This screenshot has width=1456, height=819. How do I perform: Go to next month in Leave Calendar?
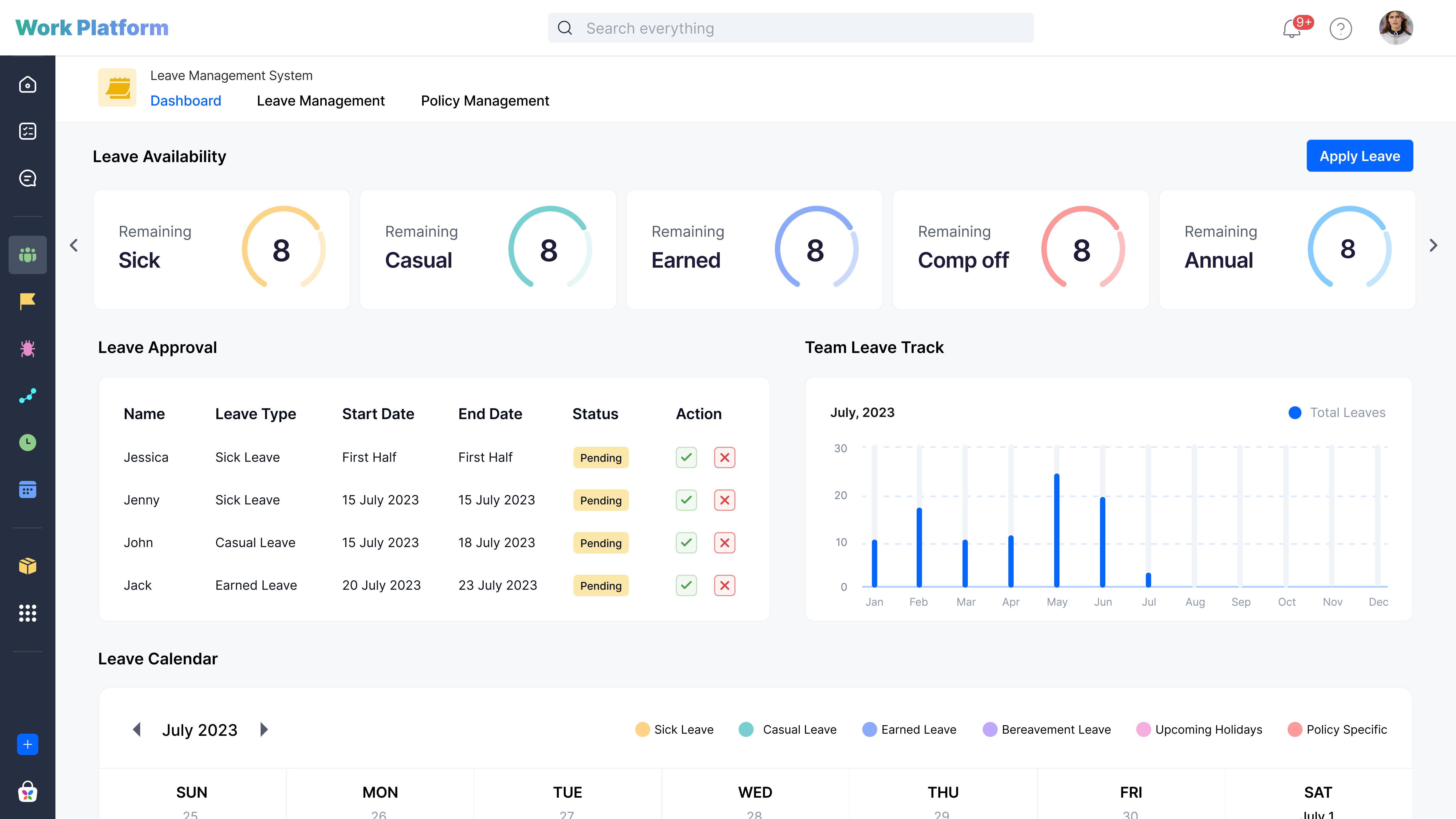click(264, 730)
